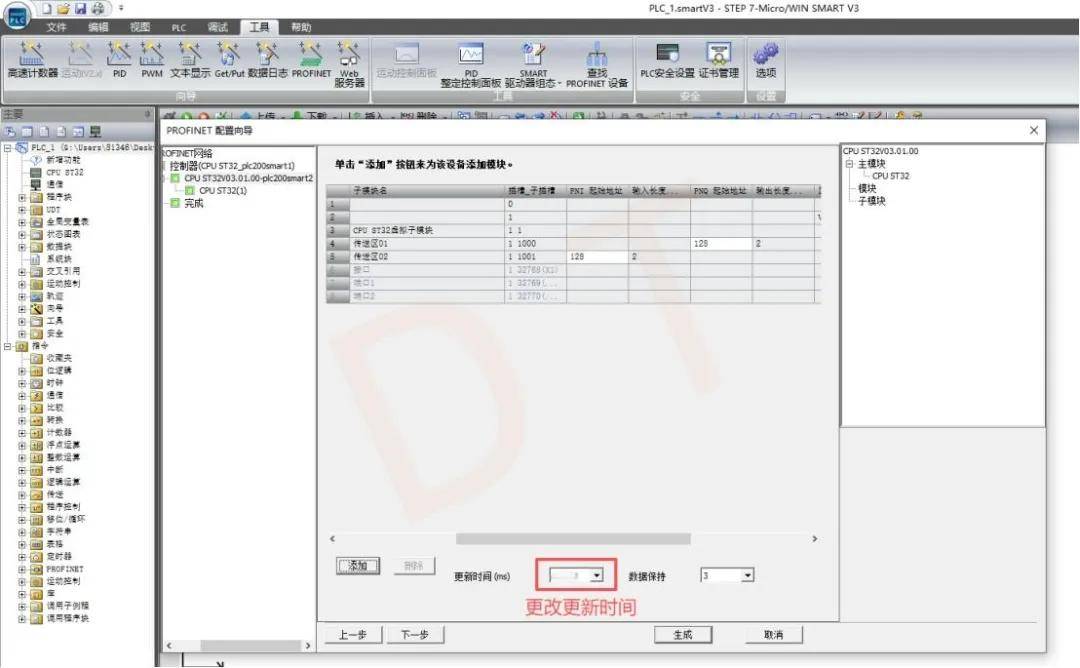Expand the 定时器 instruction folder
The width and height of the screenshot is (1080, 668).
[22, 557]
